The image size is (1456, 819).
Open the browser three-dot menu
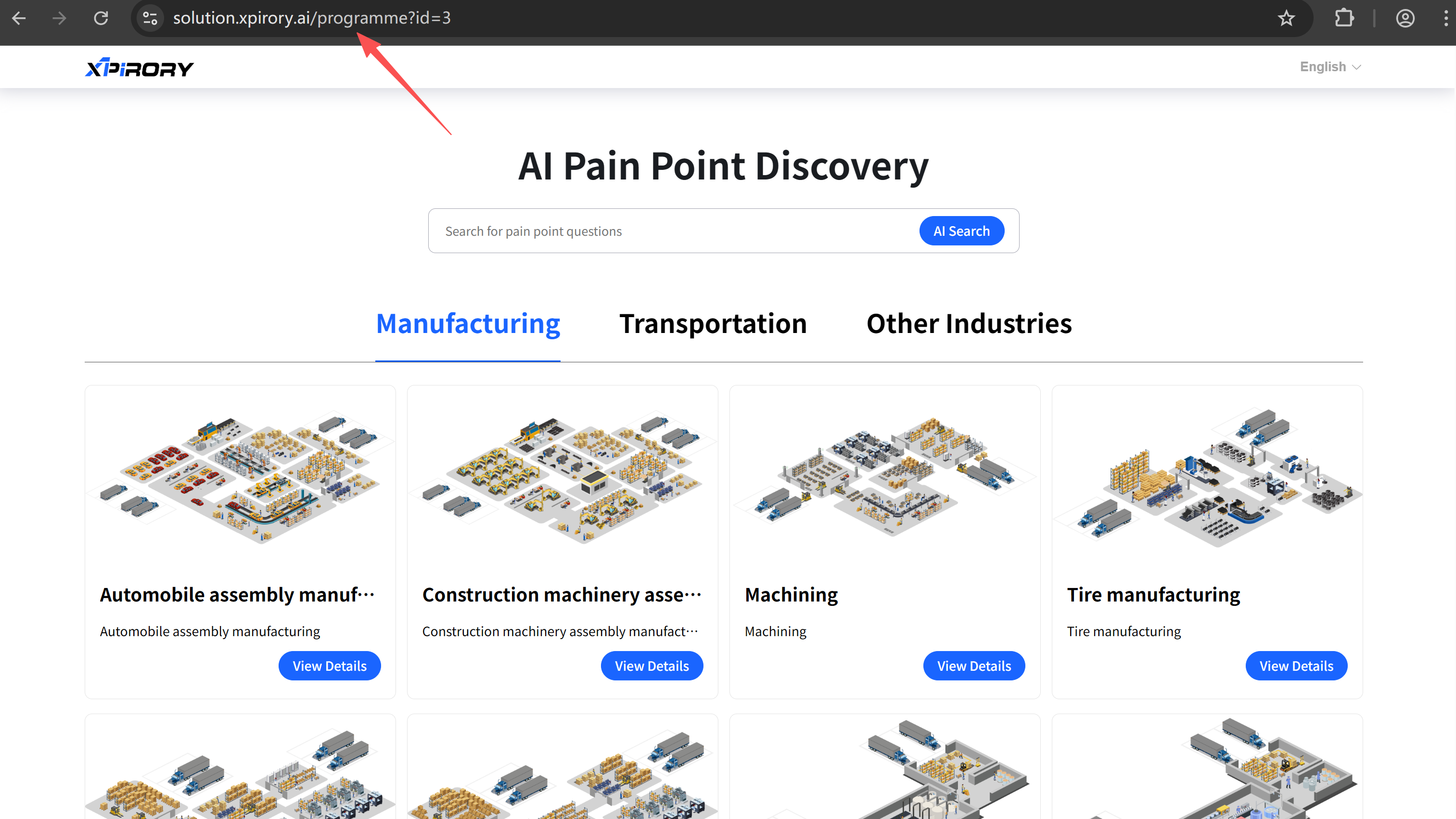tap(1446, 18)
